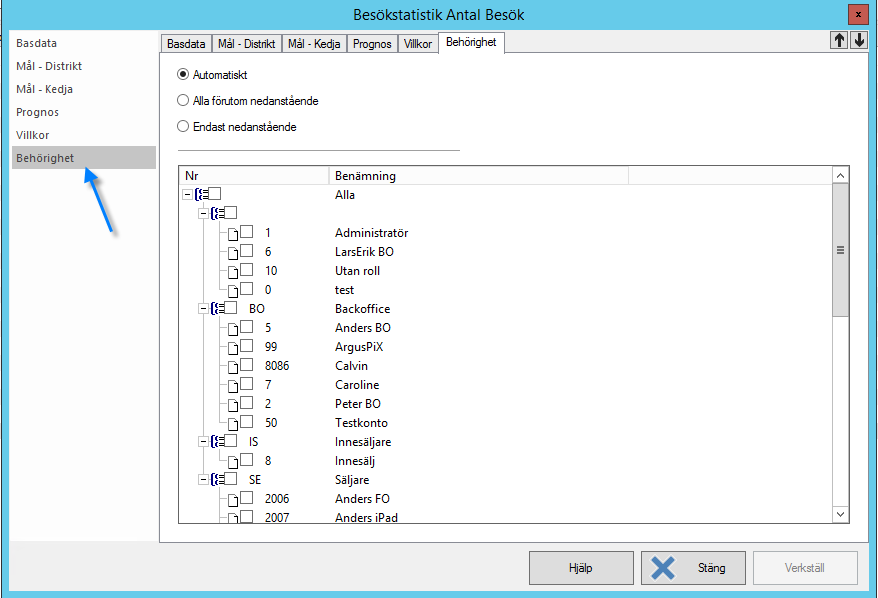Screen dimensions: 878x598
Task: Choose Villkor in the left sidebar
Action: pos(84,135)
